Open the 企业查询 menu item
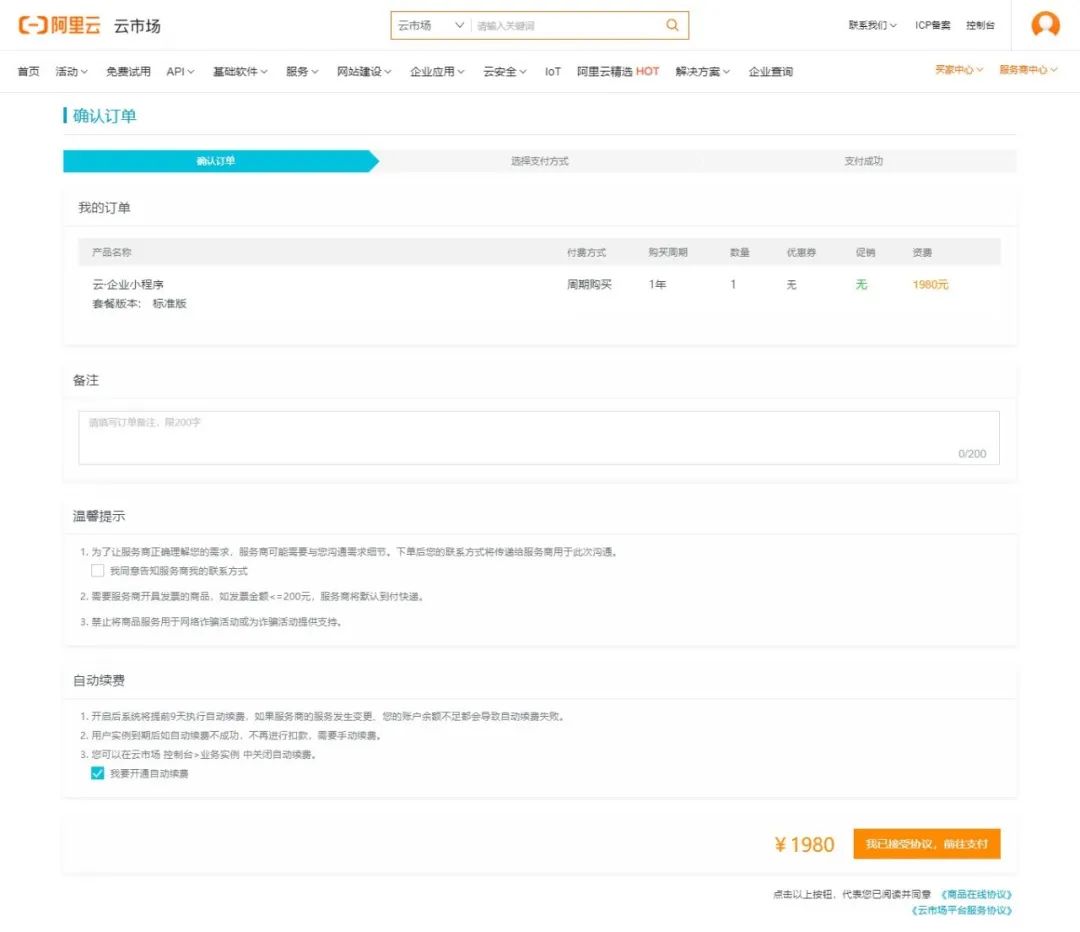Image resolution: width=1080 pixels, height=932 pixels. pyautogui.click(x=771, y=72)
